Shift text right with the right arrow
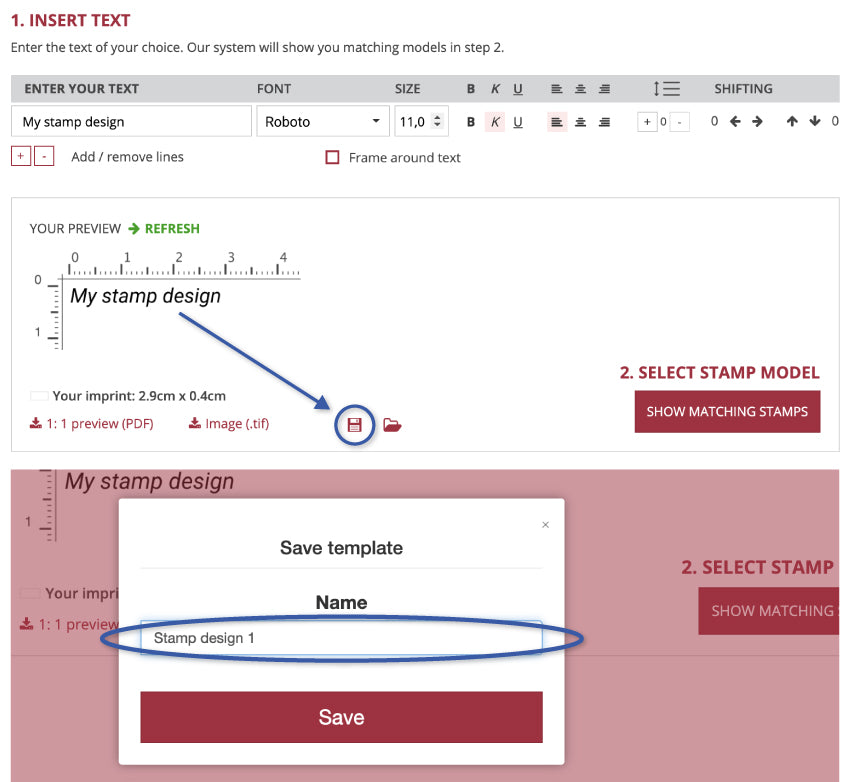The width and height of the screenshot is (850, 782). (x=757, y=122)
